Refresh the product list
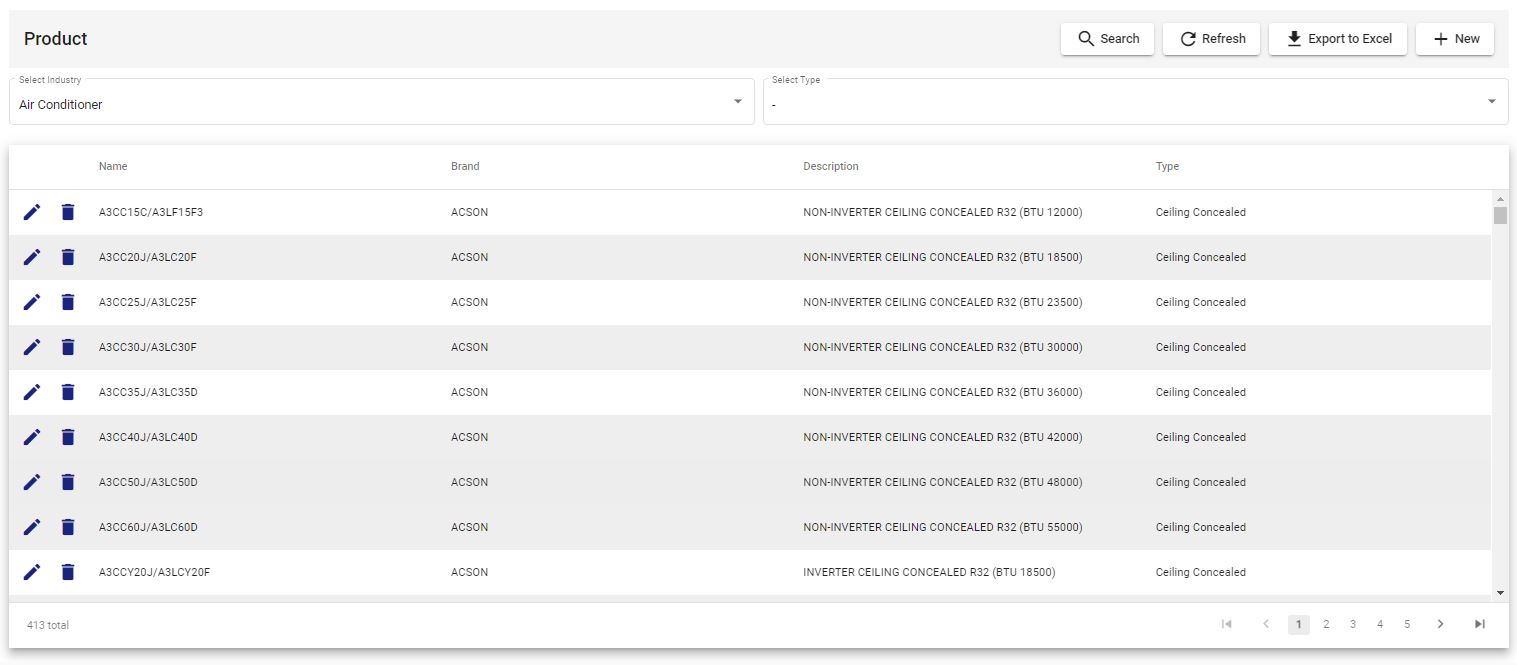The width and height of the screenshot is (1517, 665). coord(1211,39)
